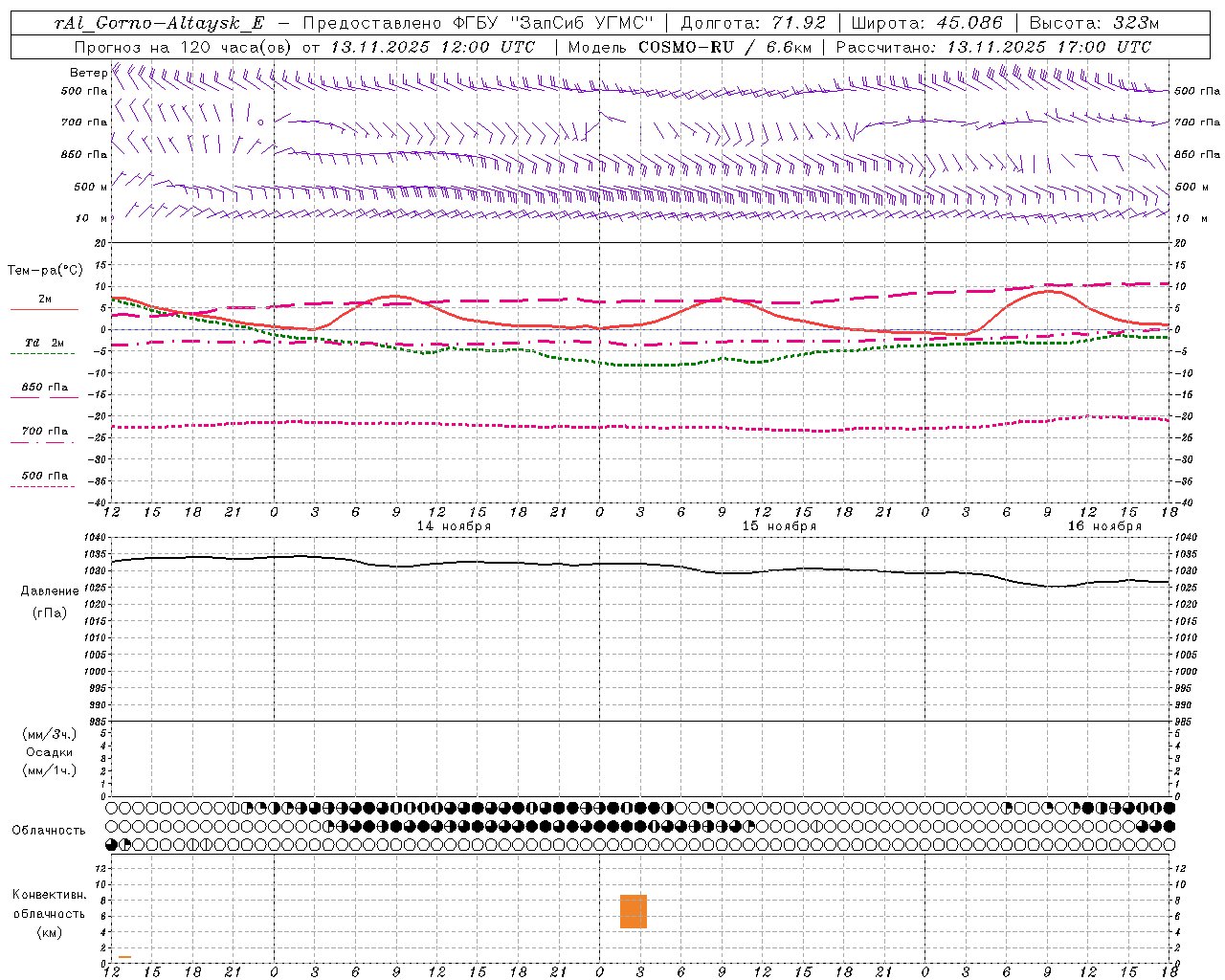Click the Тем-ра(°C) axis label

(45, 271)
